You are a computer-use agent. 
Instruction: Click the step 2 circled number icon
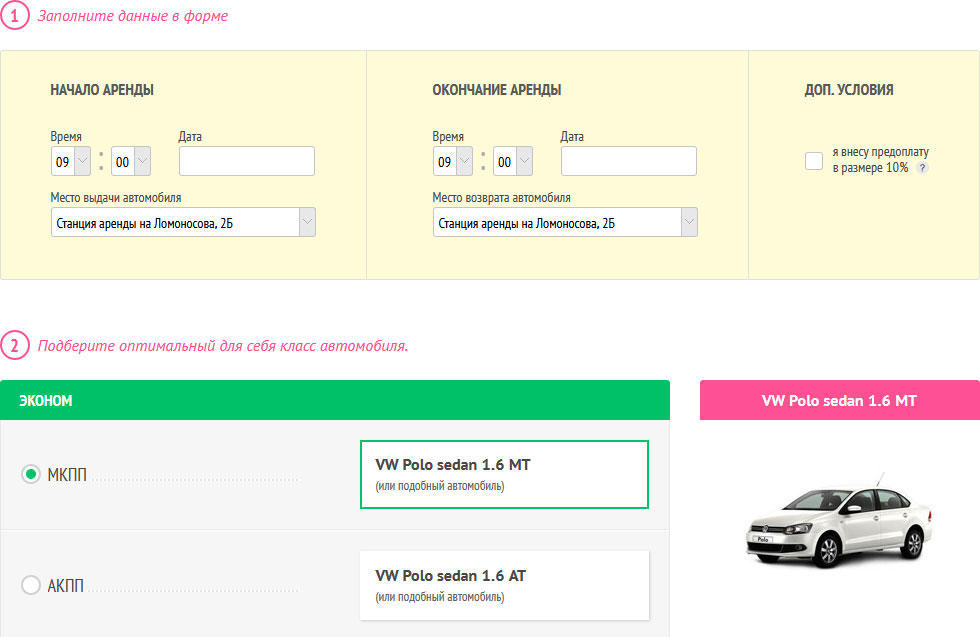pyautogui.click(x=14, y=345)
